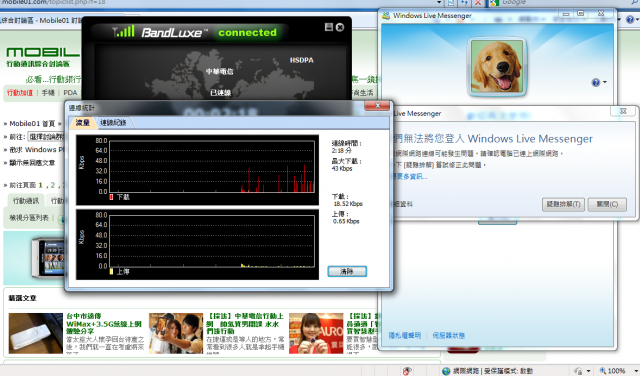Image resolution: width=640 pixels, height=376 pixels.
Task: Open the 檢視分區列表 section list link
Action: click(x=29, y=218)
